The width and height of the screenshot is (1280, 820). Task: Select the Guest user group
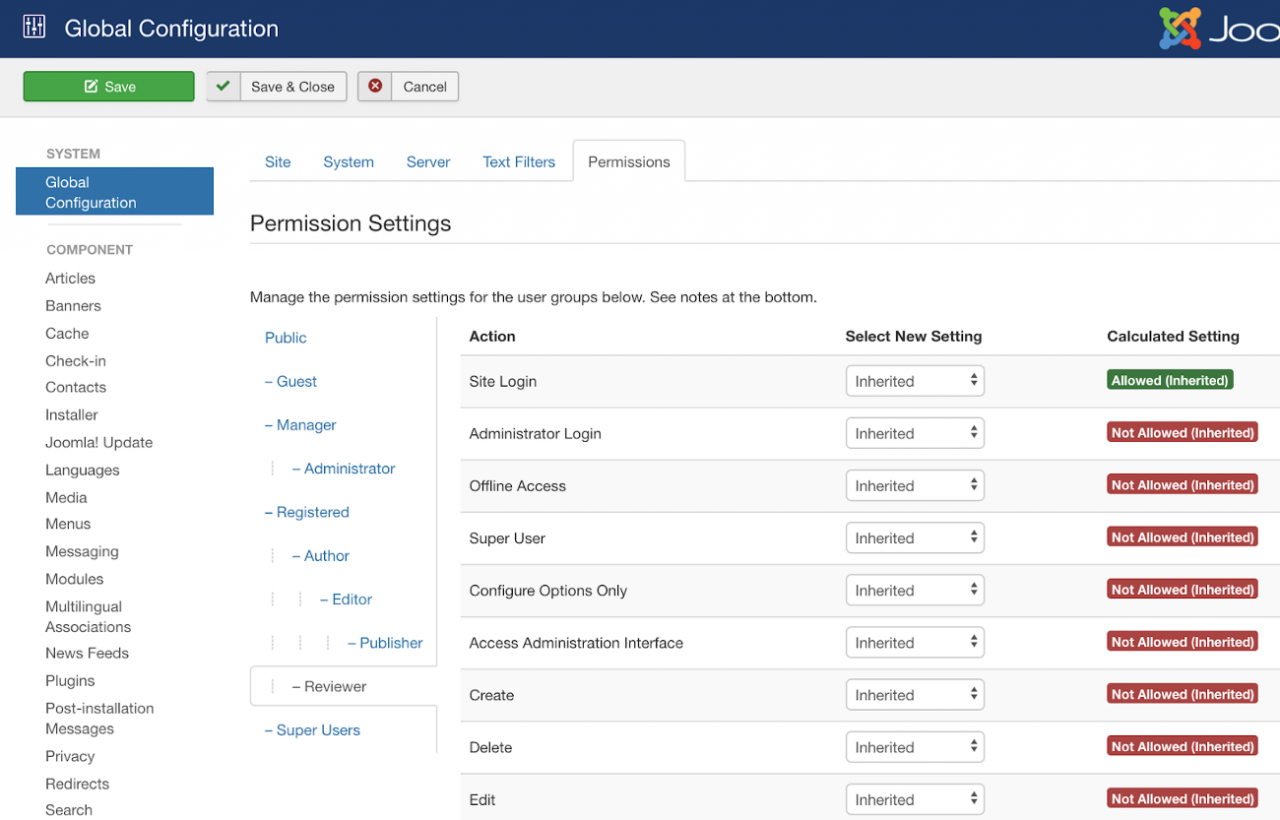(x=291, y=382)
